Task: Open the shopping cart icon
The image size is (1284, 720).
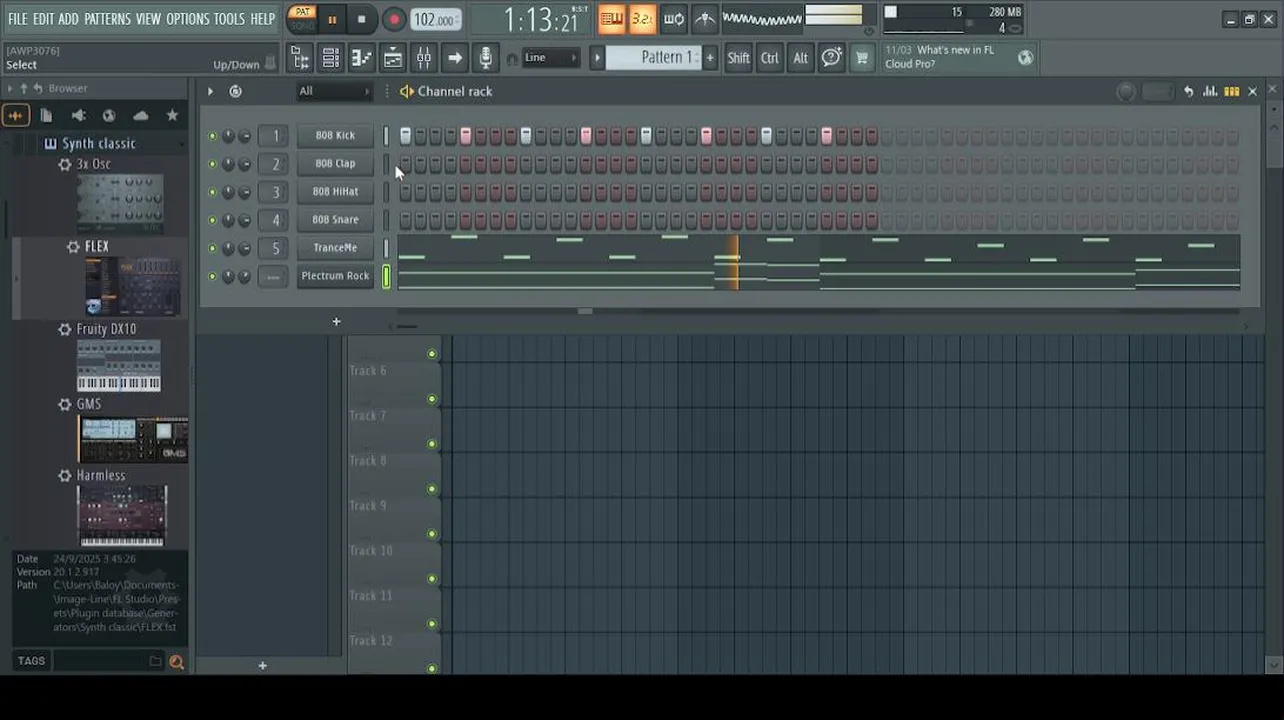Action: tap(861, 58)
